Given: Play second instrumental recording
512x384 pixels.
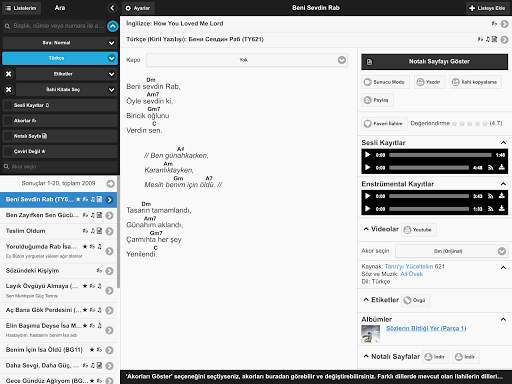Looking at the screenshot, I should [367, 209].
